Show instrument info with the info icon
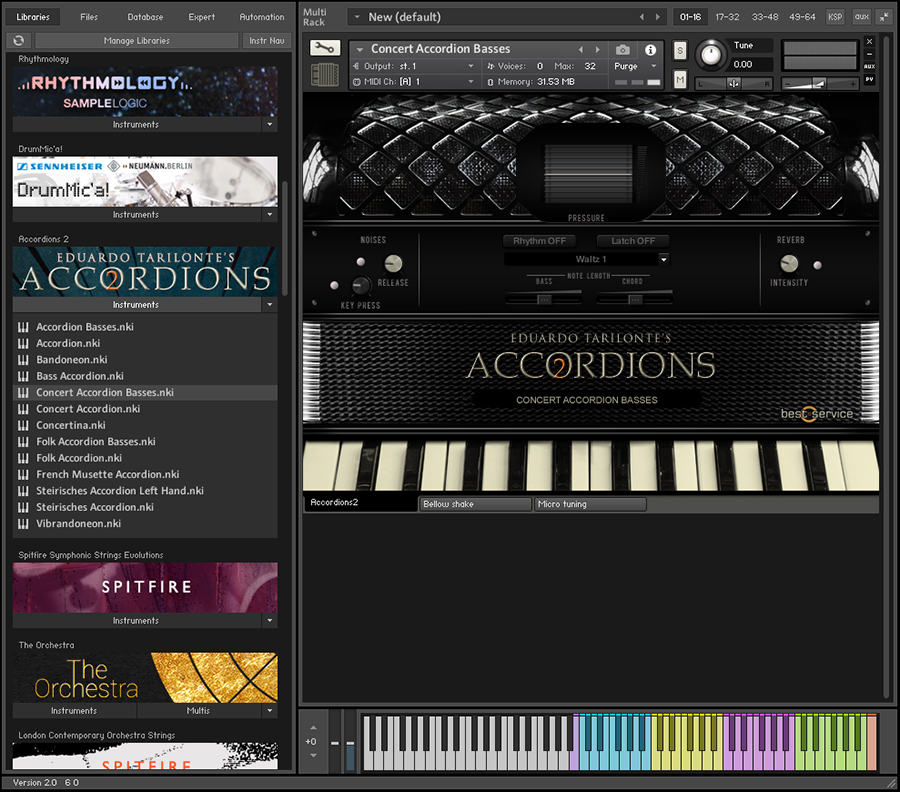The image size is (900, 792). pos(650,50)
